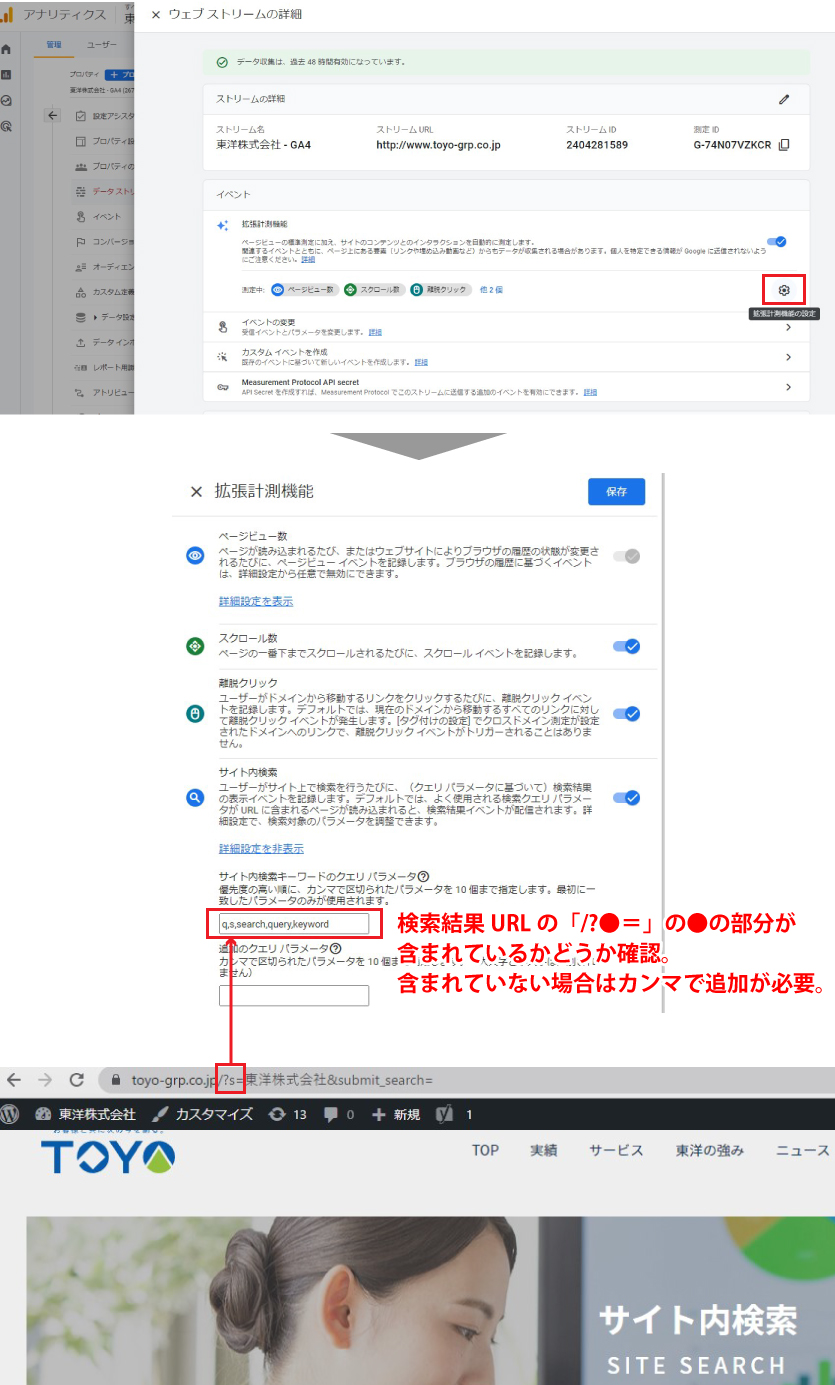Click the site search magnifier icon
This screenshot has width=835, height=1385.
click(x=196, y=798)
